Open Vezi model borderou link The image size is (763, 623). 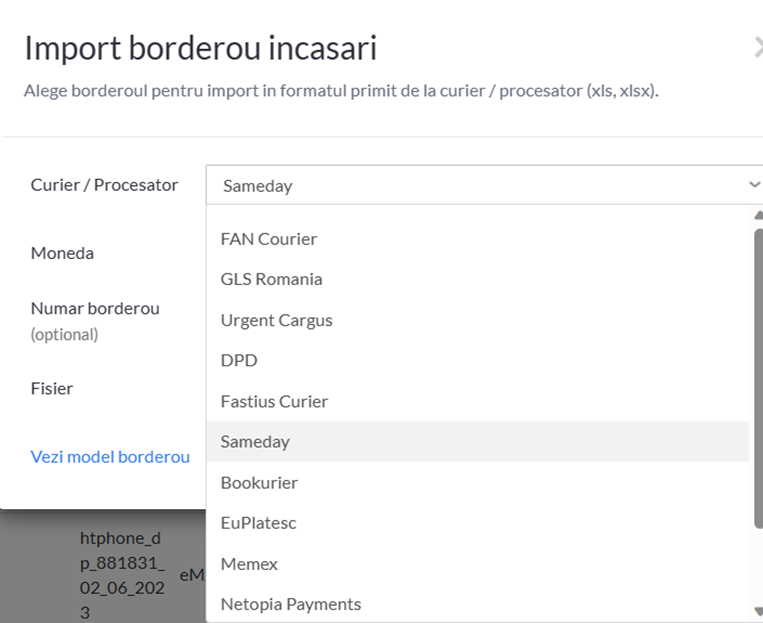point(110,457)
